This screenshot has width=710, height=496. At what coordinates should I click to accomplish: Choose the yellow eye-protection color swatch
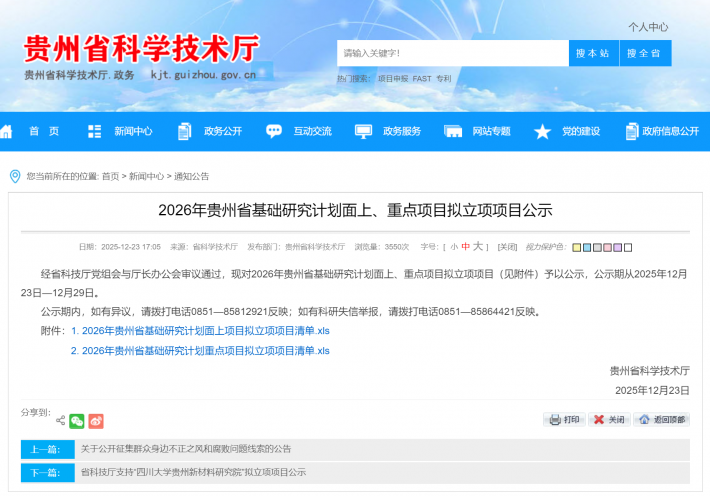pyautogui.click(x=574, y=247)
